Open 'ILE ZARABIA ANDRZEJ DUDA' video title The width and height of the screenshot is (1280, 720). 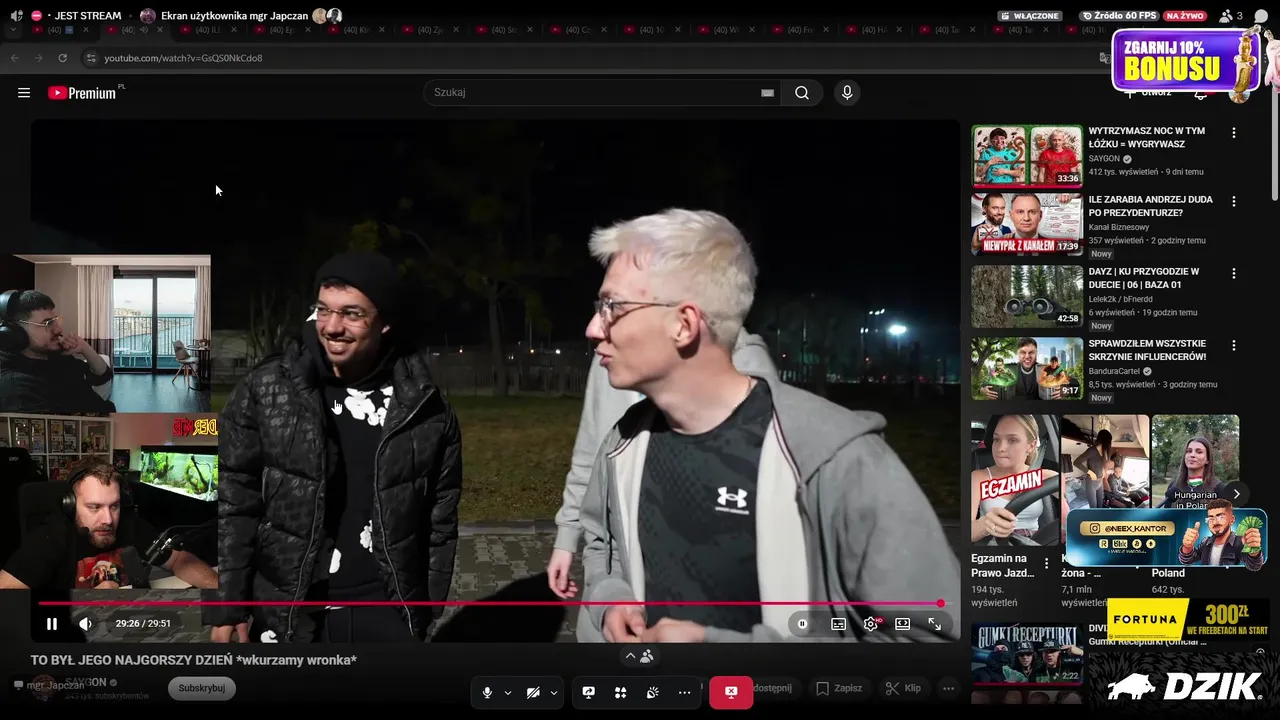point(1150,206)
